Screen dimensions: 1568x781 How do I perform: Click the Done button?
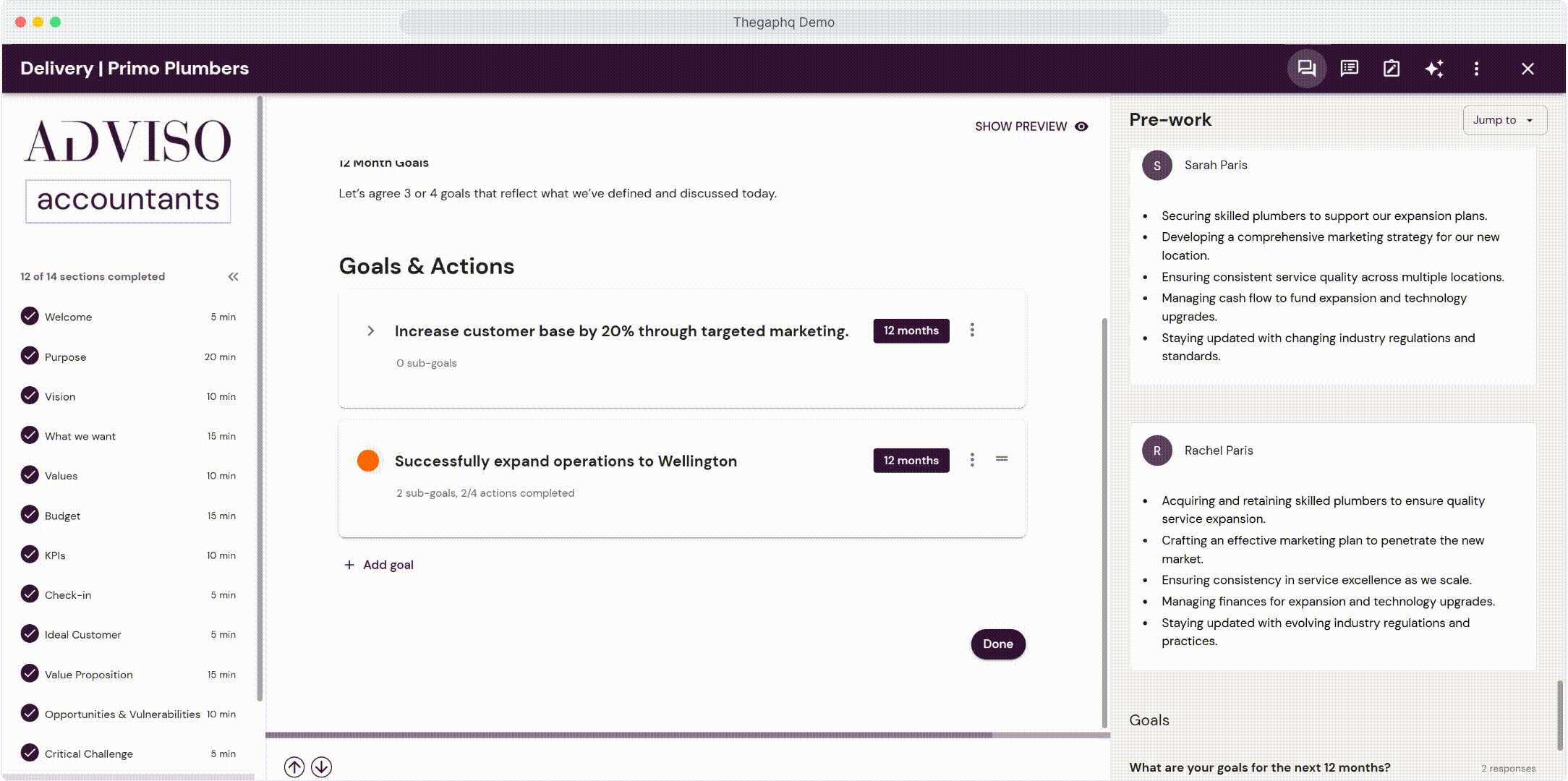pos(998,644)
